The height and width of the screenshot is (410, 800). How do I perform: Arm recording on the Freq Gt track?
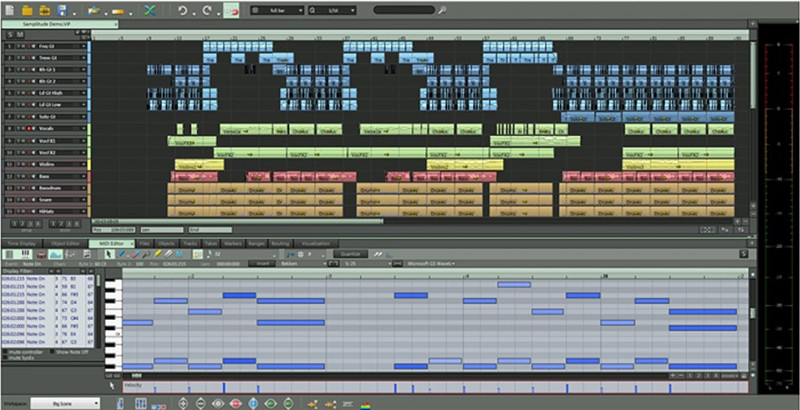point(29,46)
